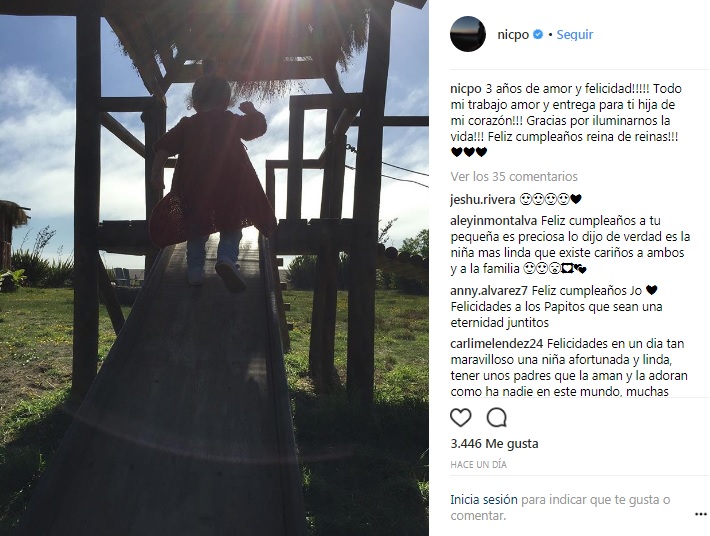Open nicpo's round profile picture

pos(468,34)
